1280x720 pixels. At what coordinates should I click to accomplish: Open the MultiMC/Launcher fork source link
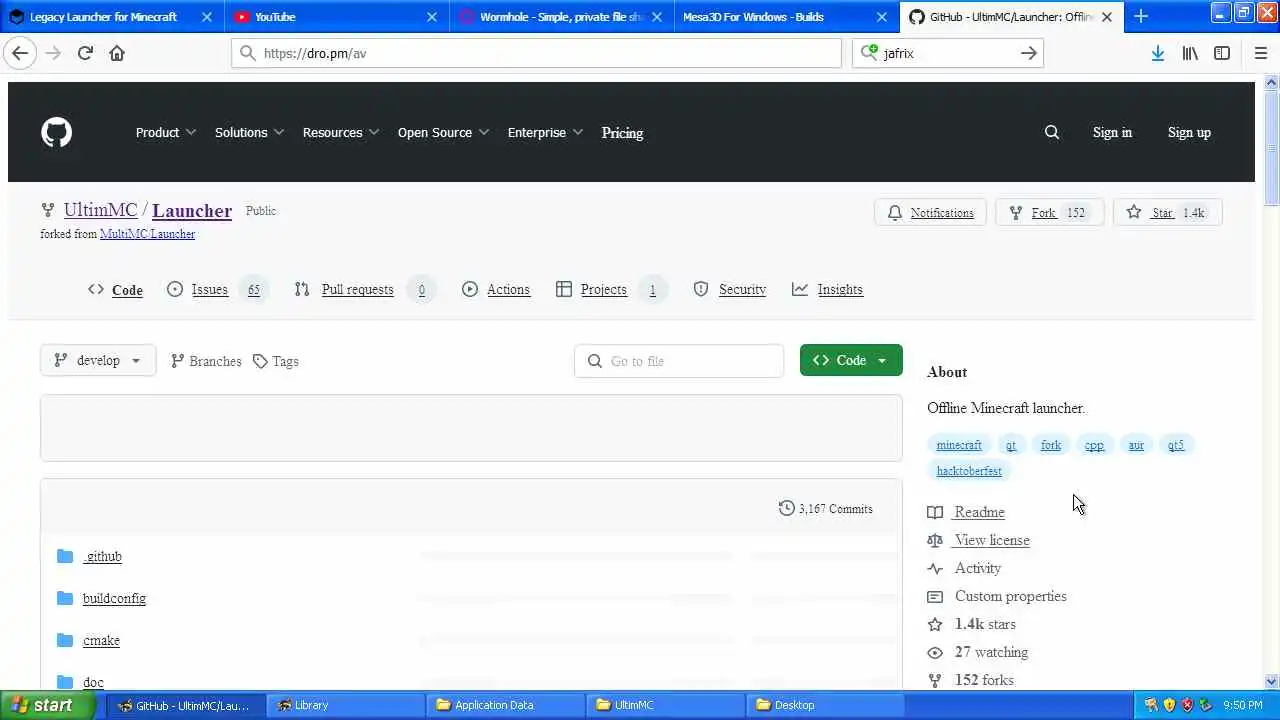click(x=147, y=234)
